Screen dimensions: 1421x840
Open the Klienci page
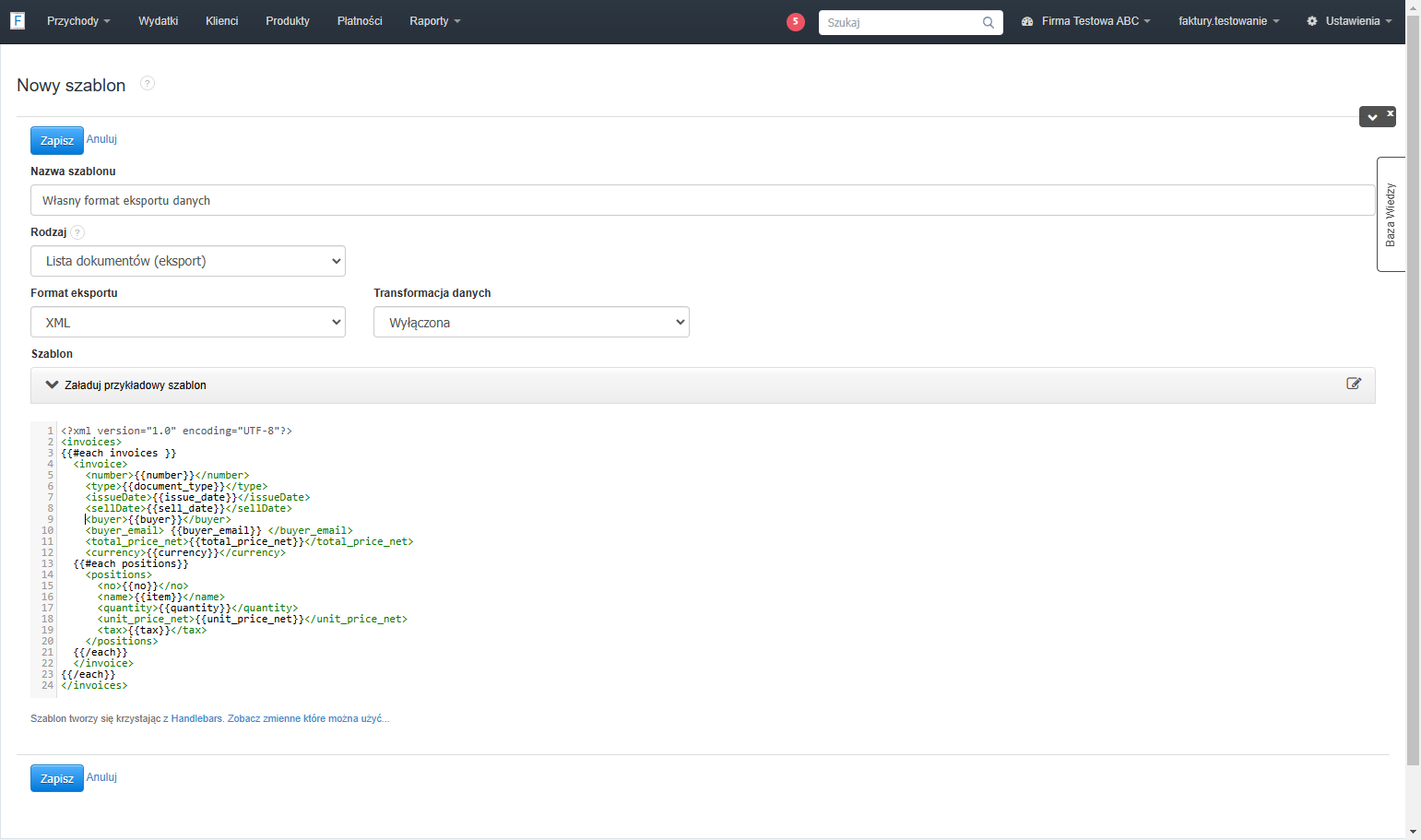point(221,21)
